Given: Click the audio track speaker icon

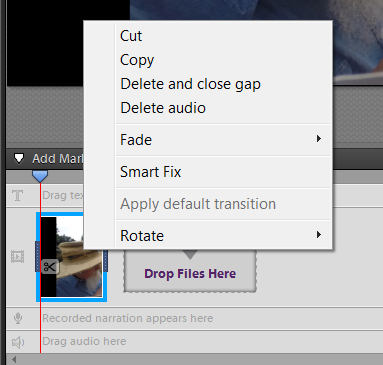Looking at the screenshot, I should pos(18,342).
